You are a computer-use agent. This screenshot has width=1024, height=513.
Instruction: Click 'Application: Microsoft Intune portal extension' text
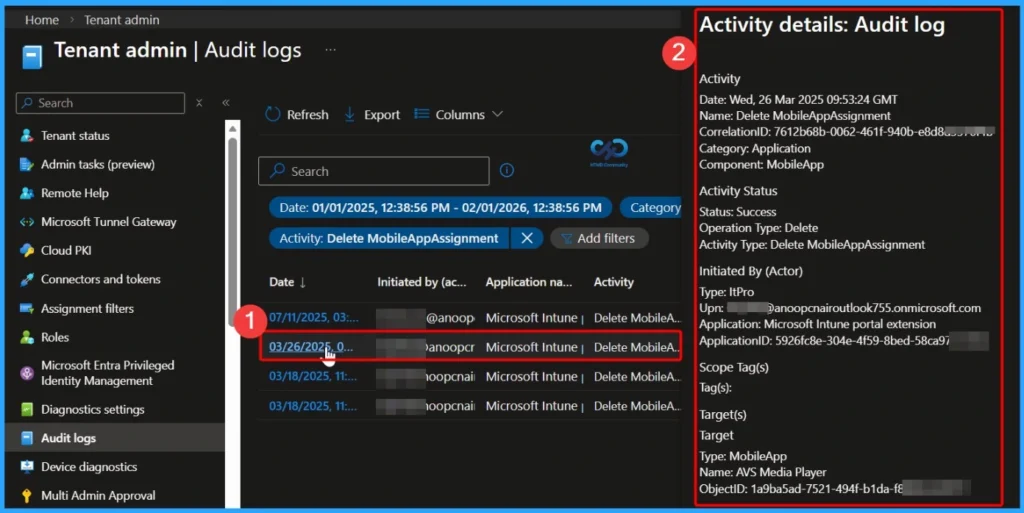pyautogui.click(x=818, y=324)
